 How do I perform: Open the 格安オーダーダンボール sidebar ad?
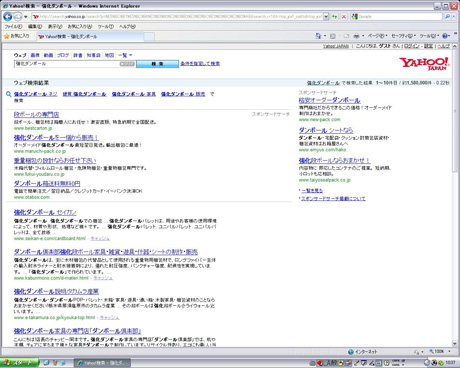[x=329, y=100]
